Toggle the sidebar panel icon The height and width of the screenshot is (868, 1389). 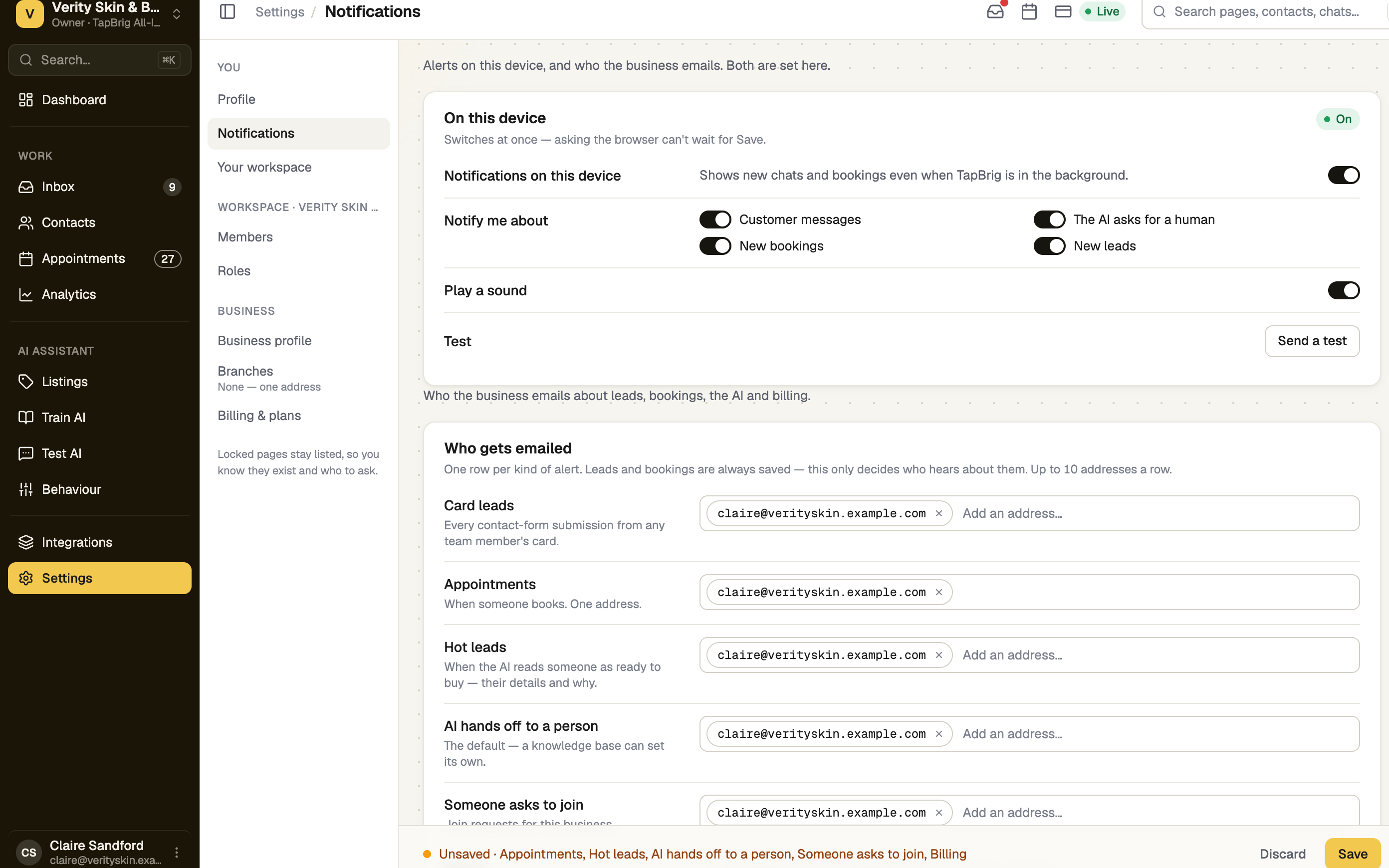[228, 11]
